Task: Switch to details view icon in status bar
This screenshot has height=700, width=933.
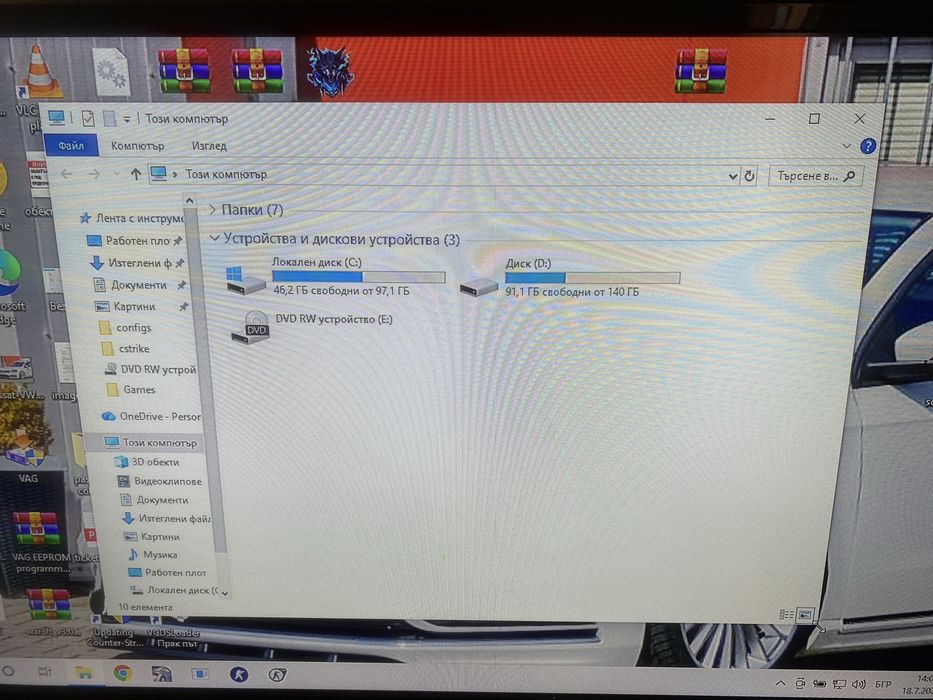Action: [786, 614]
